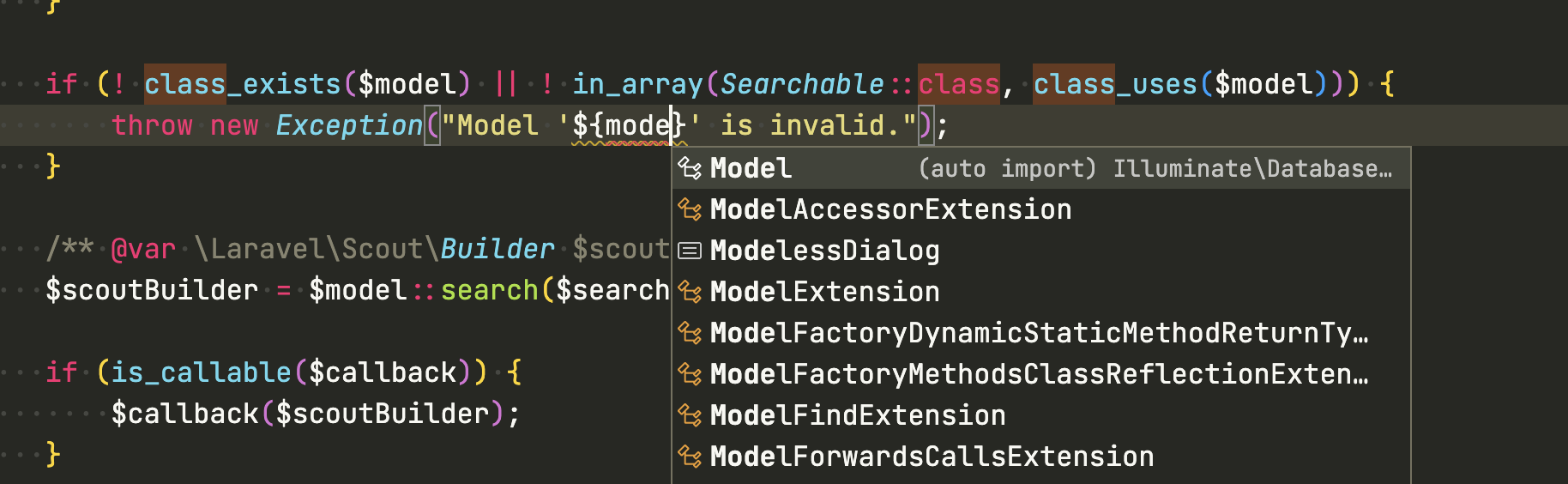Click the ModelessDialog suggestion's dialog icon
Image resolution: width=1568 pixels, height=484 pixels.
[690, 251]
